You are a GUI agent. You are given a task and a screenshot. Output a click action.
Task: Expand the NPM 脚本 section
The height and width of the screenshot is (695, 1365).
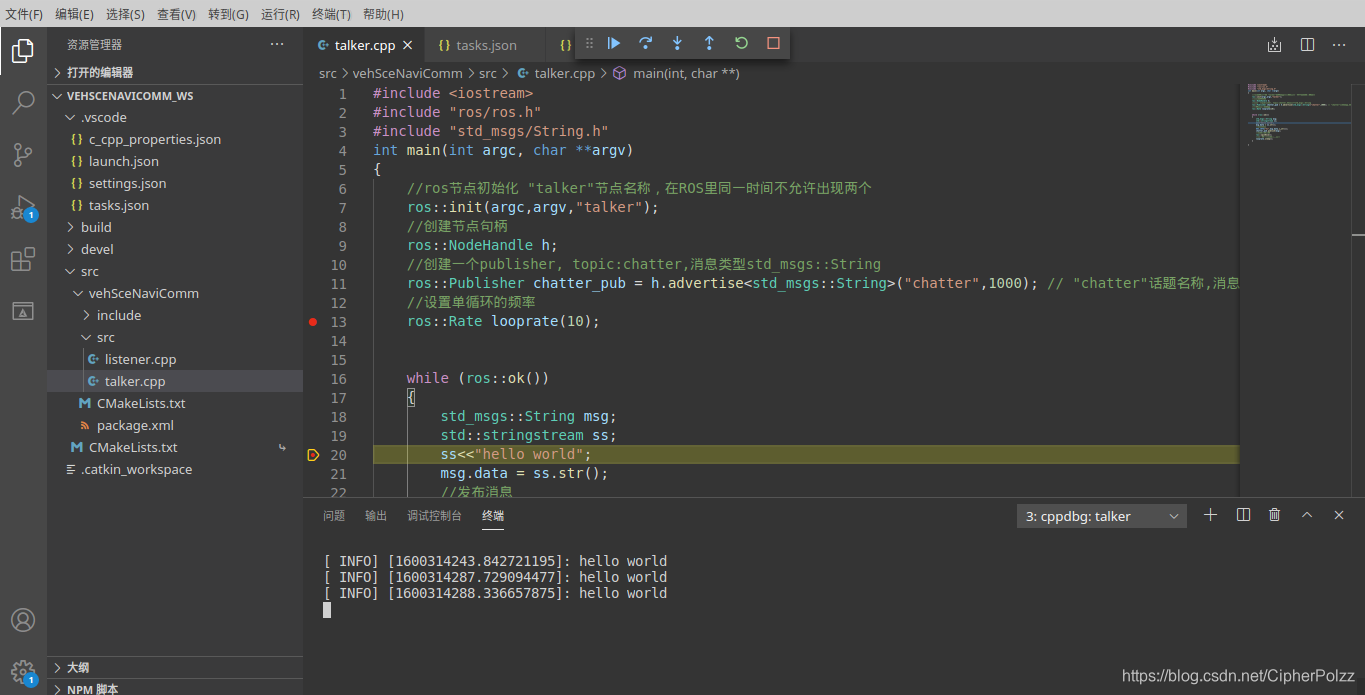(x=175, y=688)
